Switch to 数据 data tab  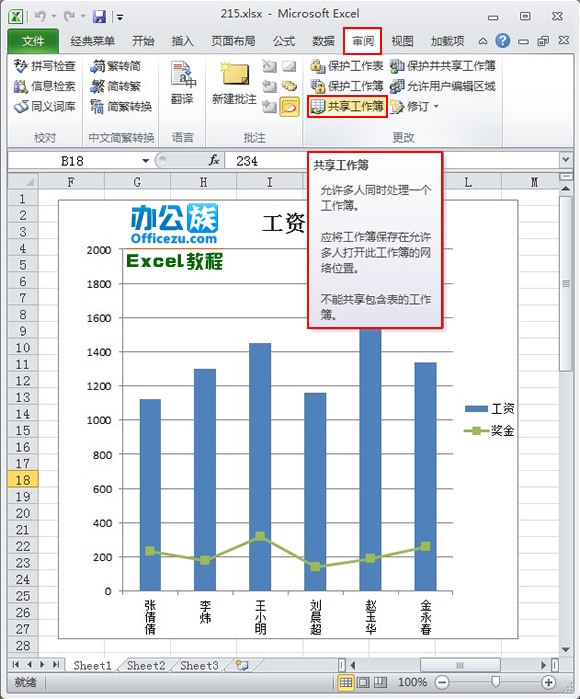point(323,41)
